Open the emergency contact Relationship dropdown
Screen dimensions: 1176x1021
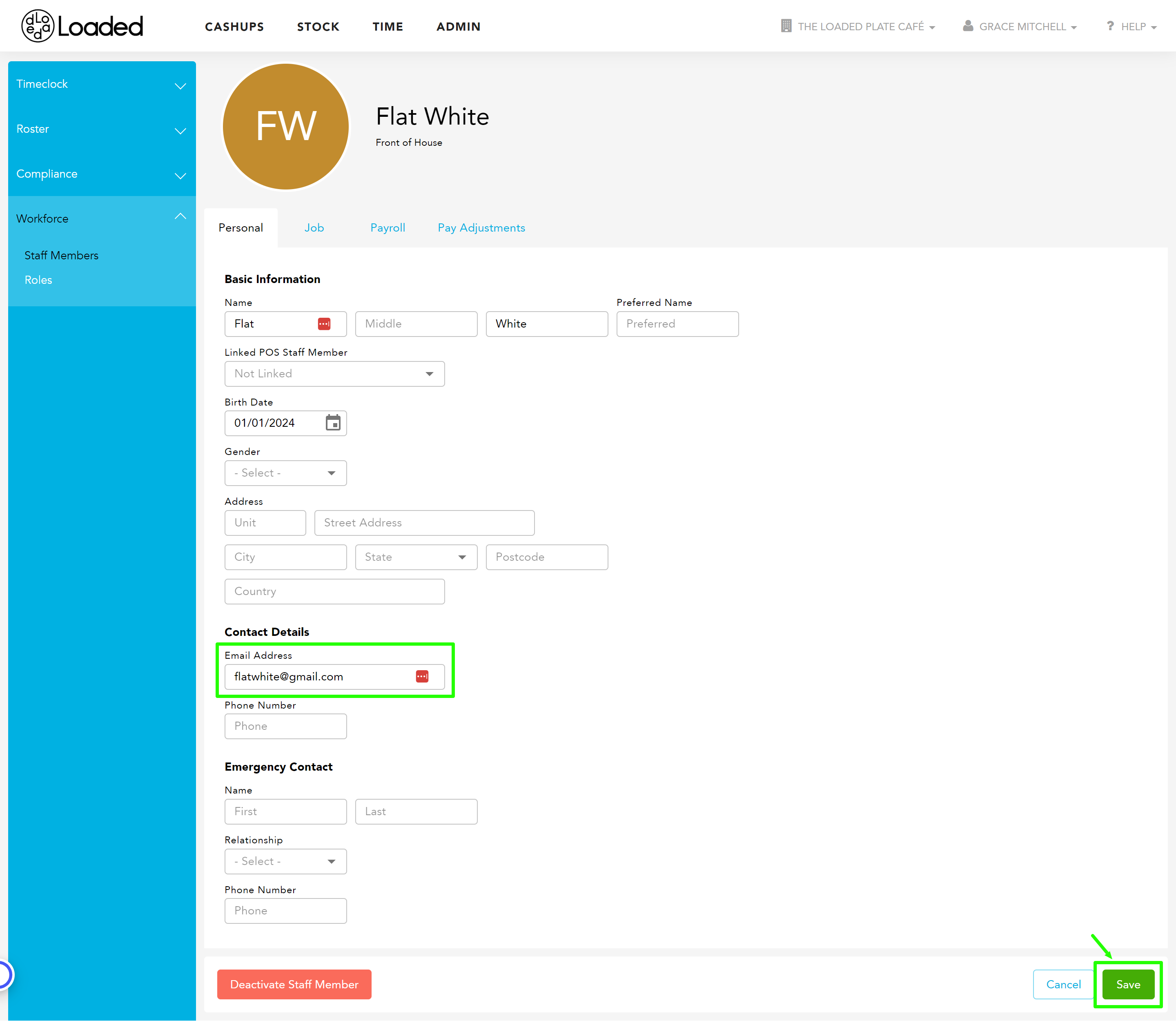285,861
